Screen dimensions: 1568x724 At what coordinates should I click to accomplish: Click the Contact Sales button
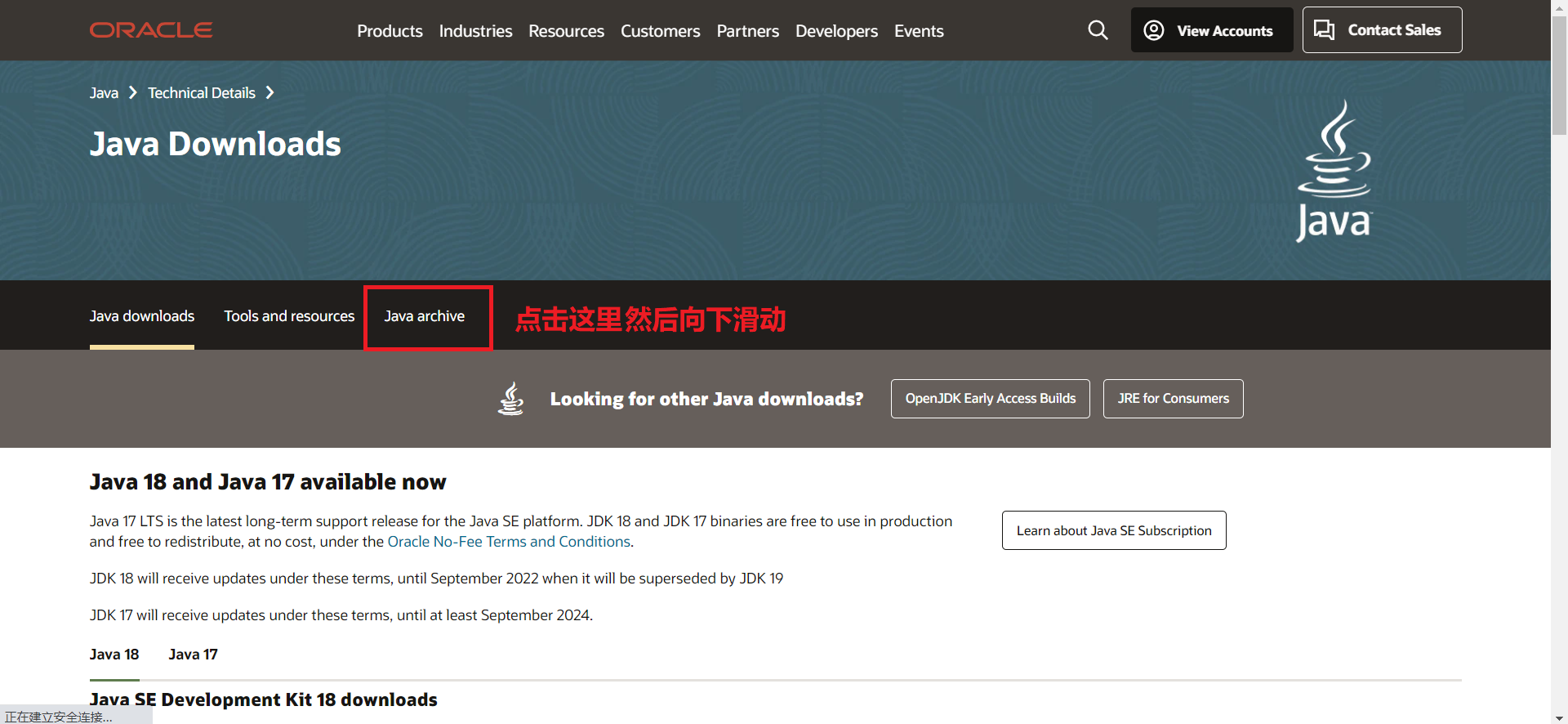(1382, 30)
